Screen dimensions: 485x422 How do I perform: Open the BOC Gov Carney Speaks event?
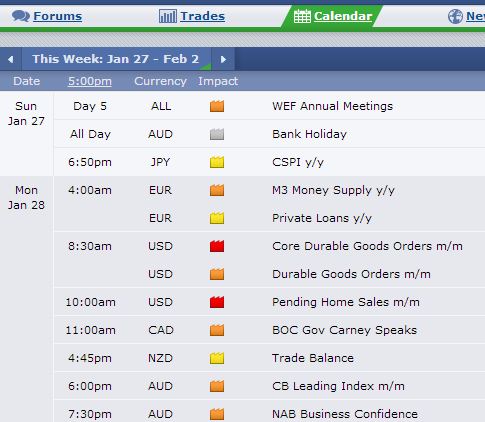tap(344, 330)
